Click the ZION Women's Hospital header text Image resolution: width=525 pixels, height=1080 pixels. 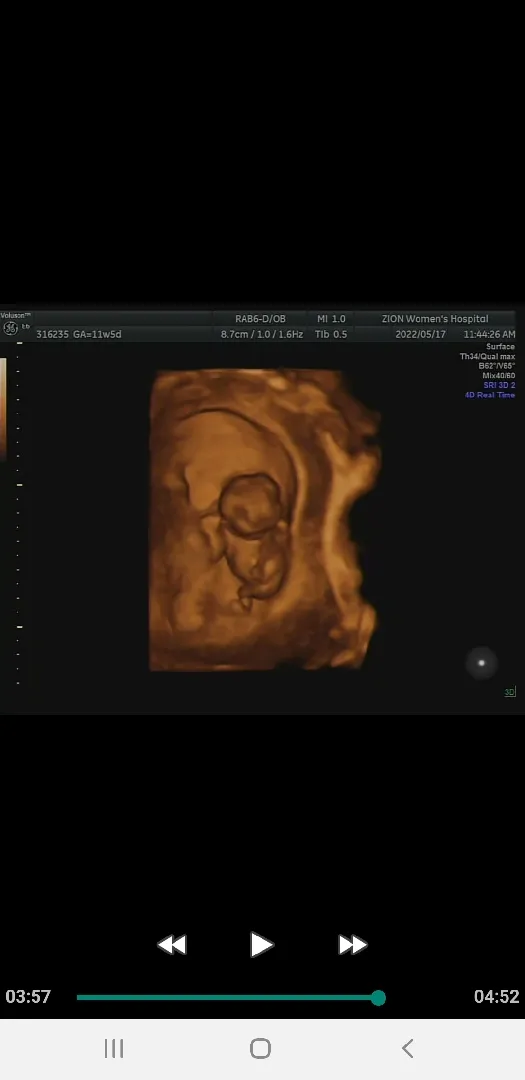pos(435,319)
